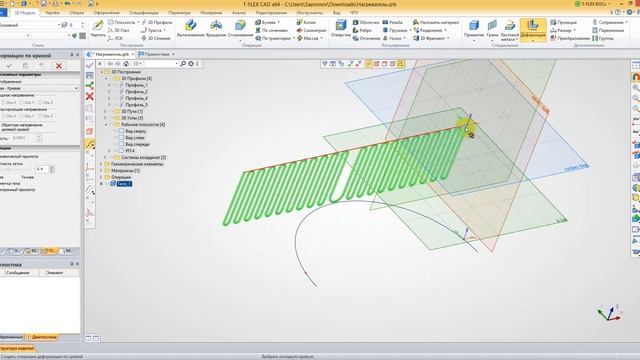640x360 pixels.
Task: Select the first axis radio in the resulting direction row
Action: [3, 116]
